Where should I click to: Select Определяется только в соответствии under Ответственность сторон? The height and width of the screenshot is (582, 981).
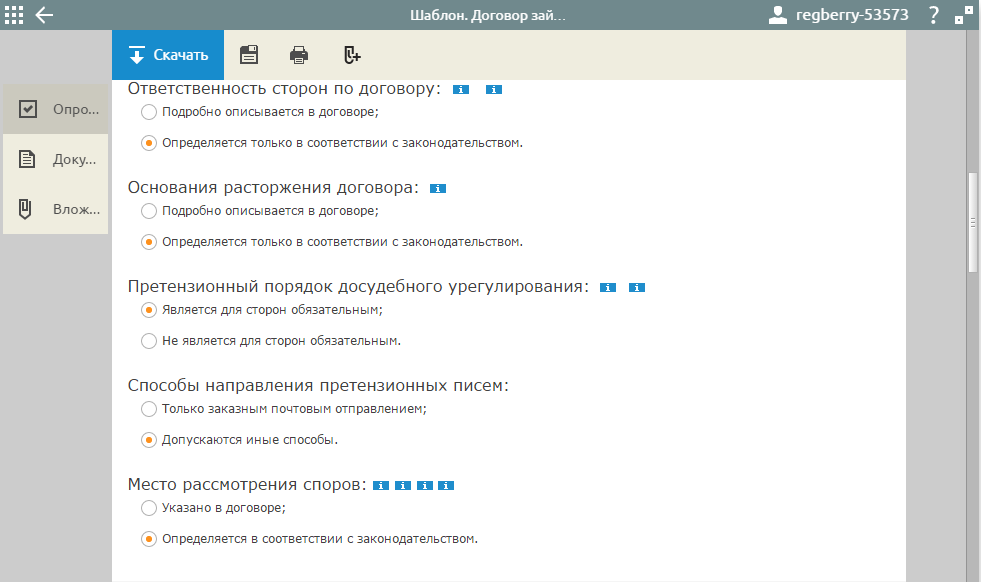149,143
